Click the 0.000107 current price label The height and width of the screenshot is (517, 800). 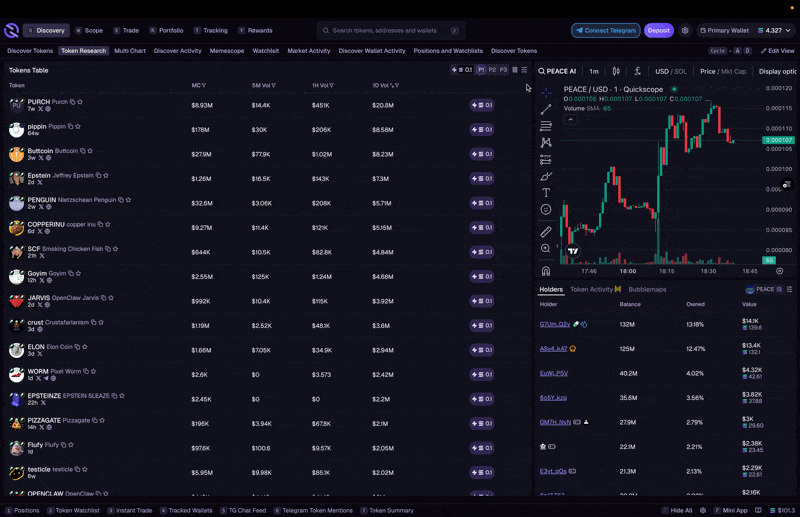[x=778, y=140]
